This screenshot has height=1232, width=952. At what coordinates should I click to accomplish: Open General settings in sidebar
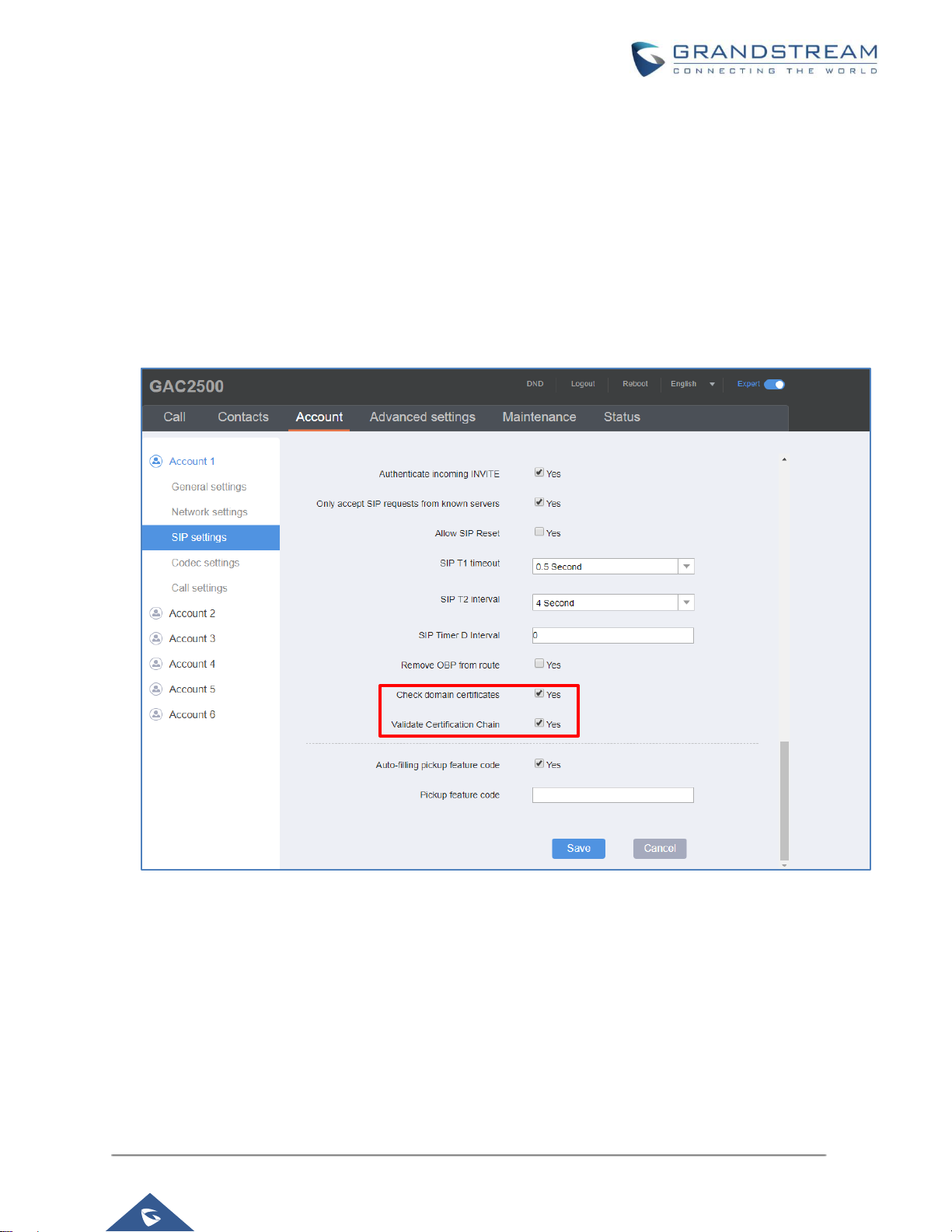[209, 487]
